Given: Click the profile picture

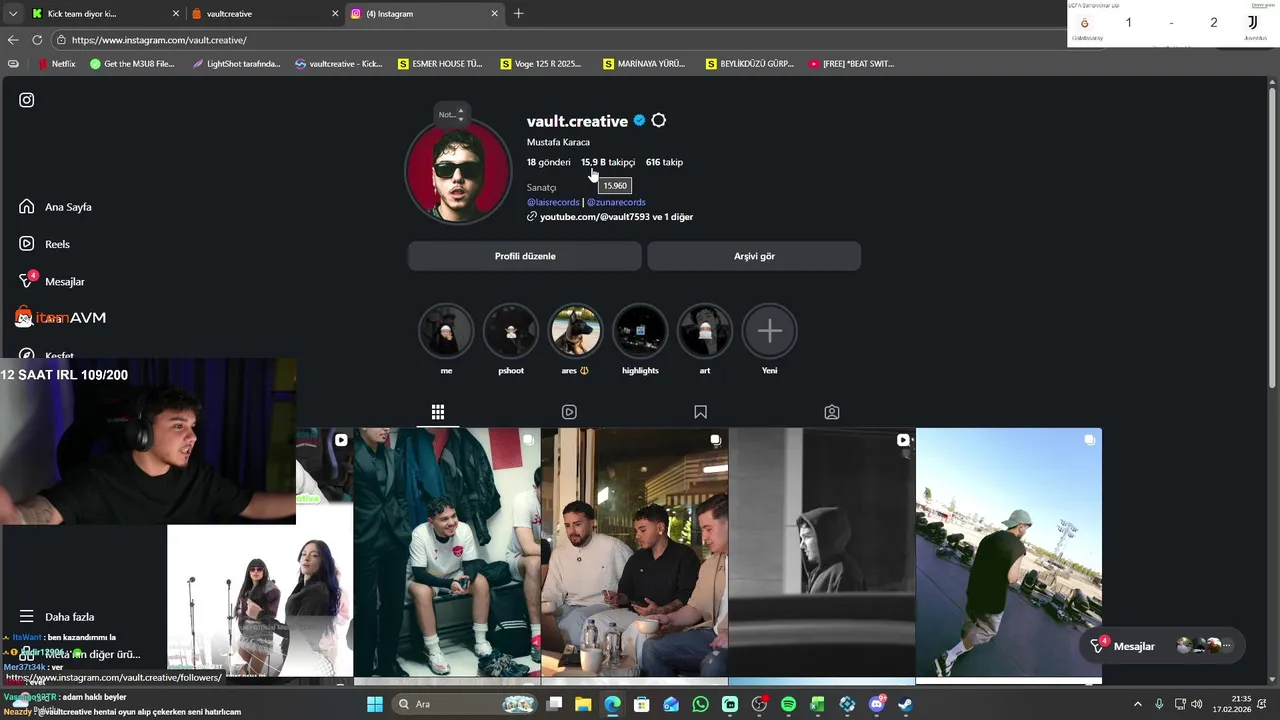Looking at the screenshot, I should [458, 171].
